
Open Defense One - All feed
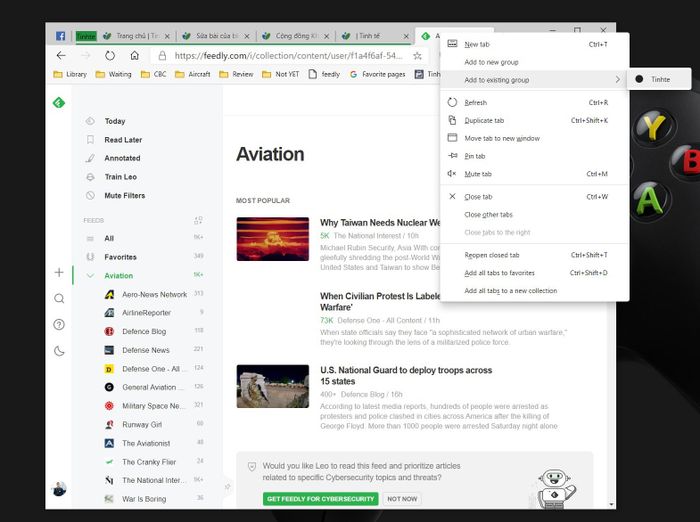pyautogui.click(x=154, y=369)
